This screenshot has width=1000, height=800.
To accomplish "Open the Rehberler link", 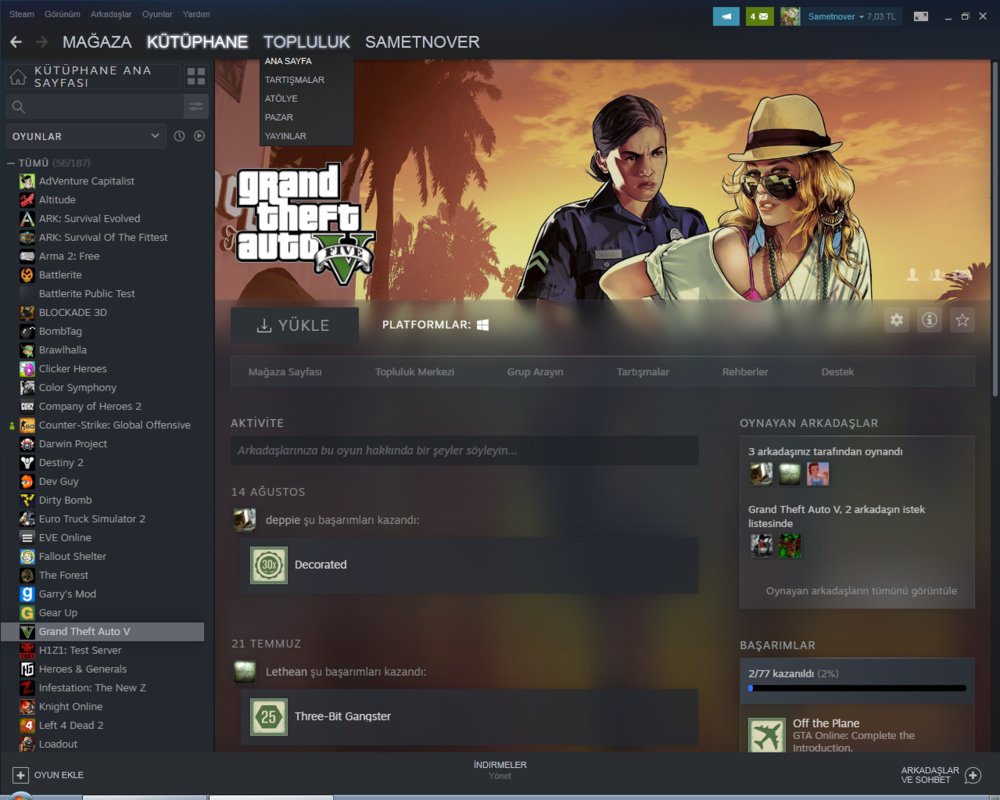I will tap(745, 372).
